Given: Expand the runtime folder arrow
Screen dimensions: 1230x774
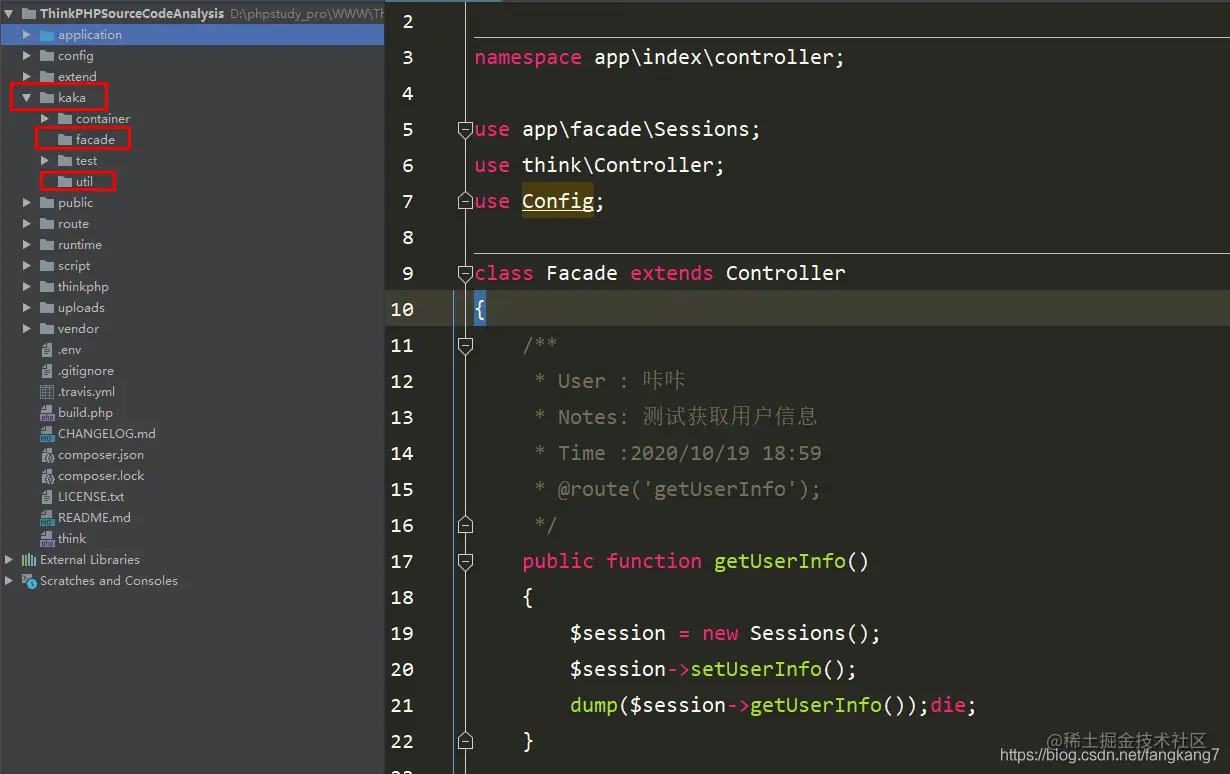Looking at the screenshot, I should [28, 245].
